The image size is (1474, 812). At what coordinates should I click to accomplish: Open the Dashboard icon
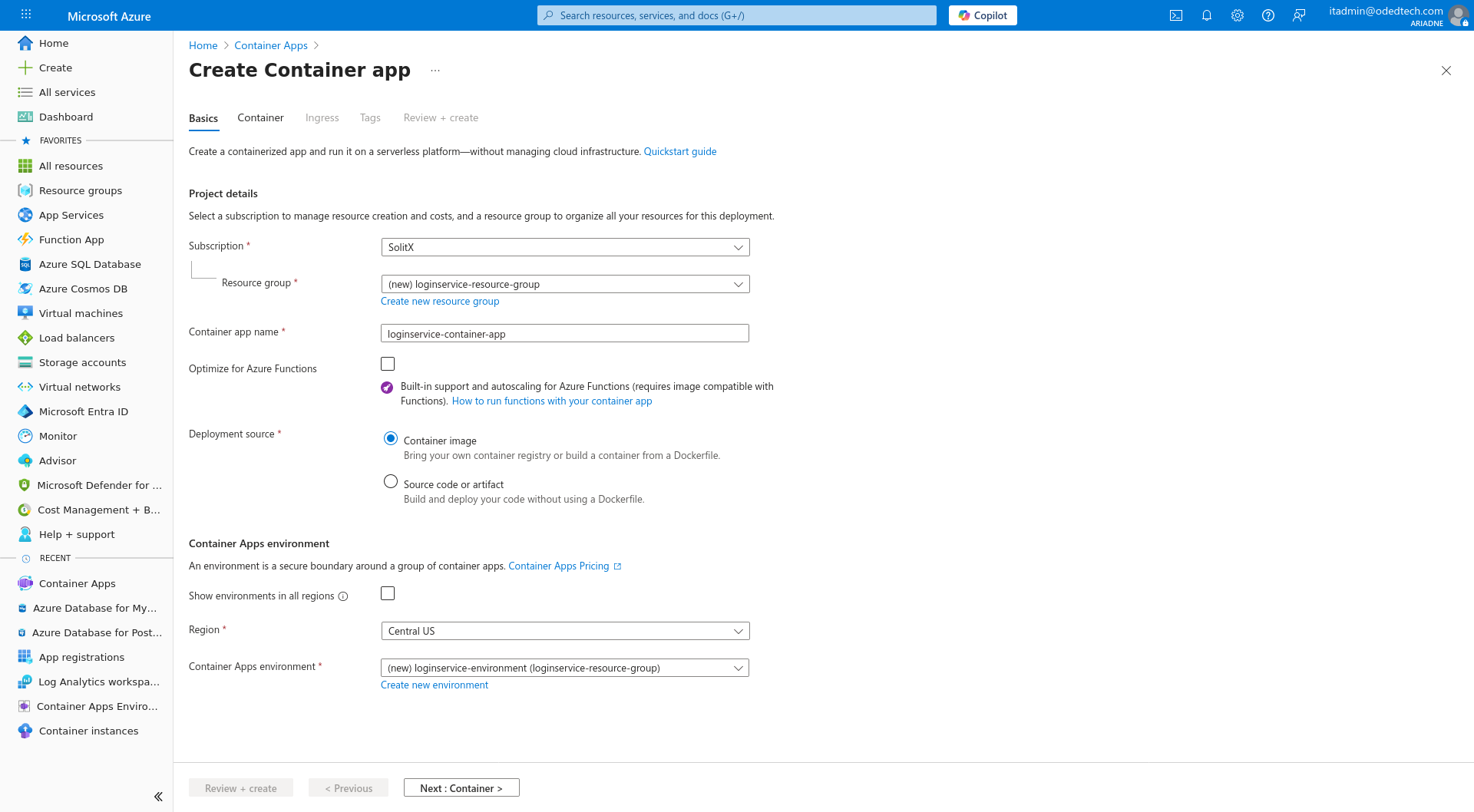pyautogui.click(x=25, y=117)
